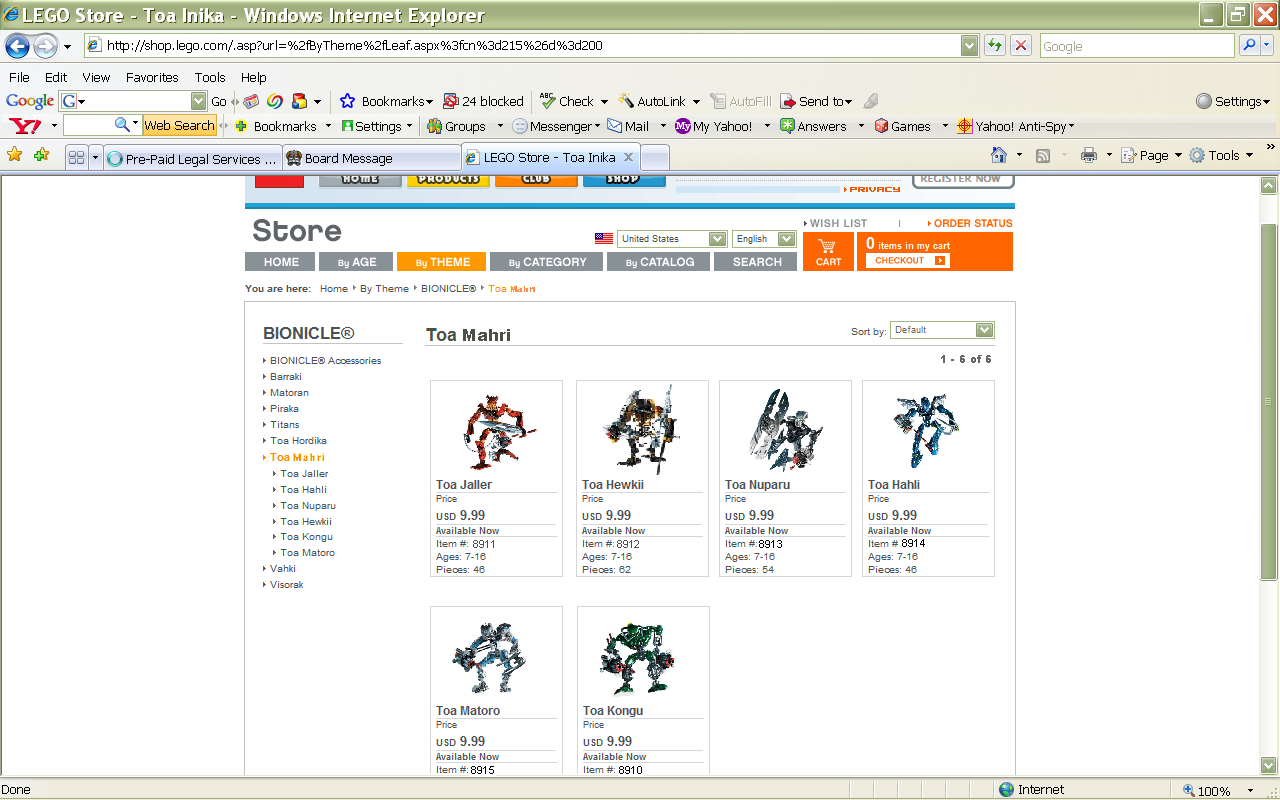This screenshot has height=800, width=1280.
Task: Stop page loading with the red X icon
Action: coord(1020,46)
